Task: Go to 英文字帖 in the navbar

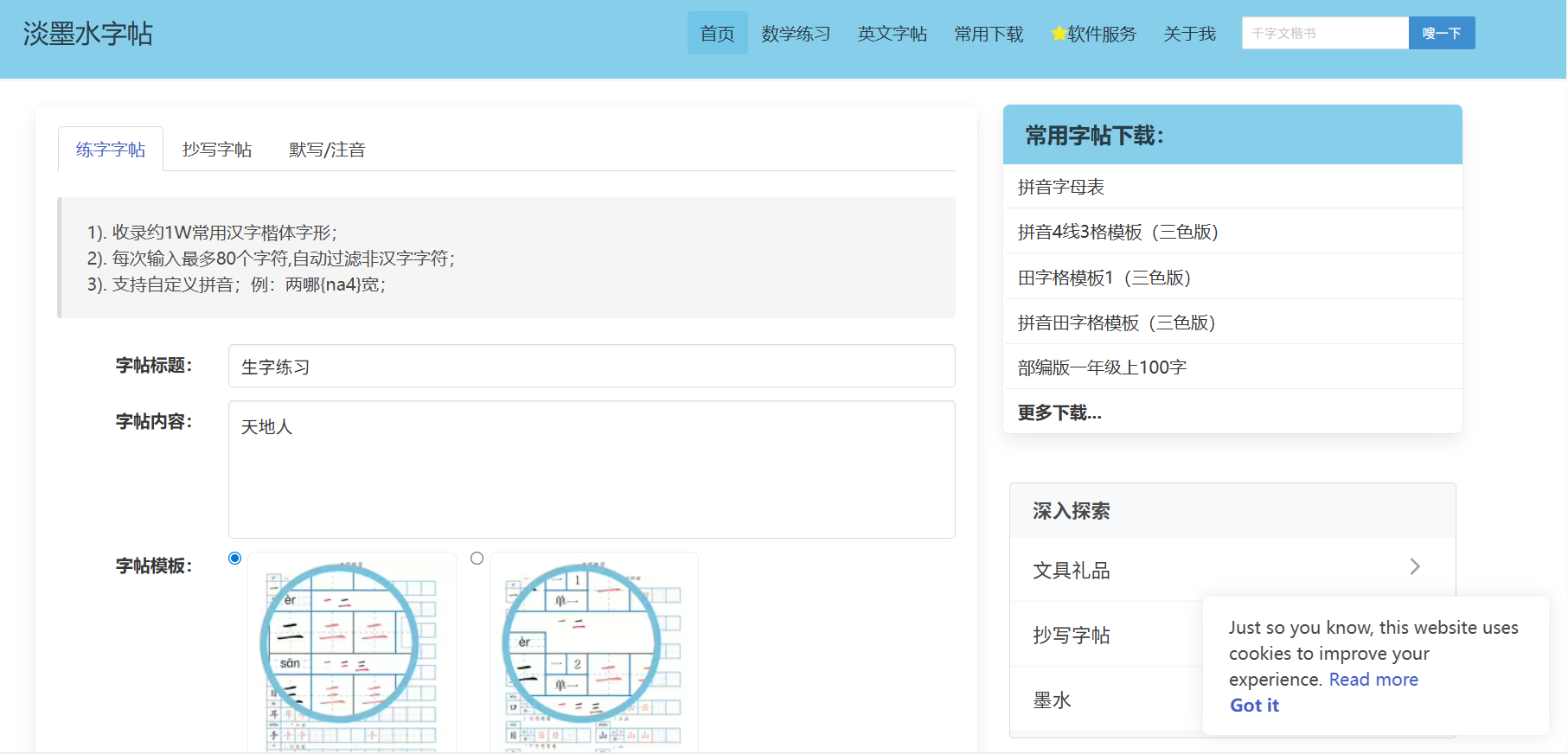Action: point(892,34)
